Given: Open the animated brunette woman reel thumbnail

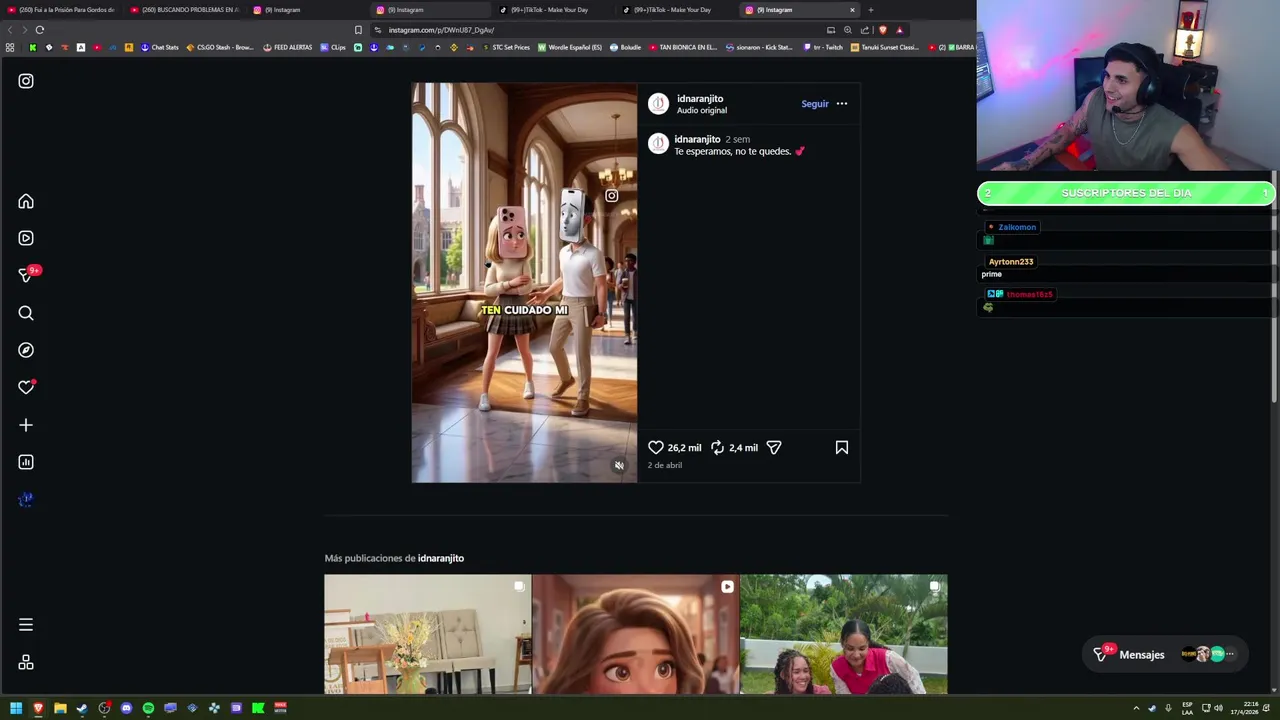Looking at the screenshot, I should [x=635, y=634].
